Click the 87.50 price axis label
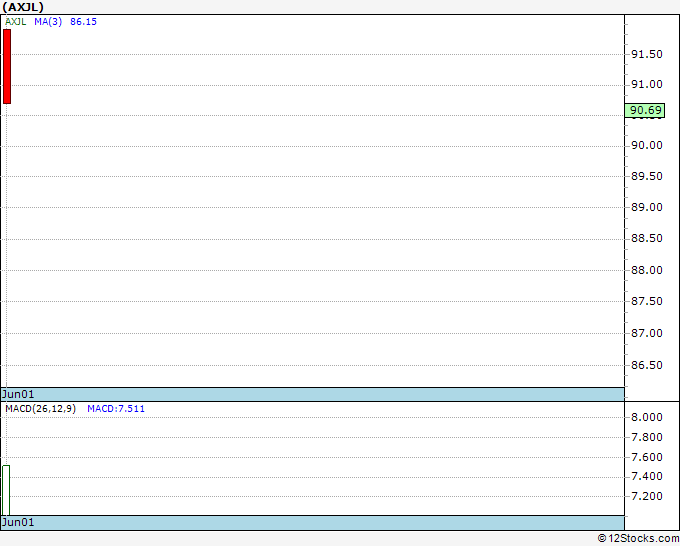680x546 pixels. (647, 301)
